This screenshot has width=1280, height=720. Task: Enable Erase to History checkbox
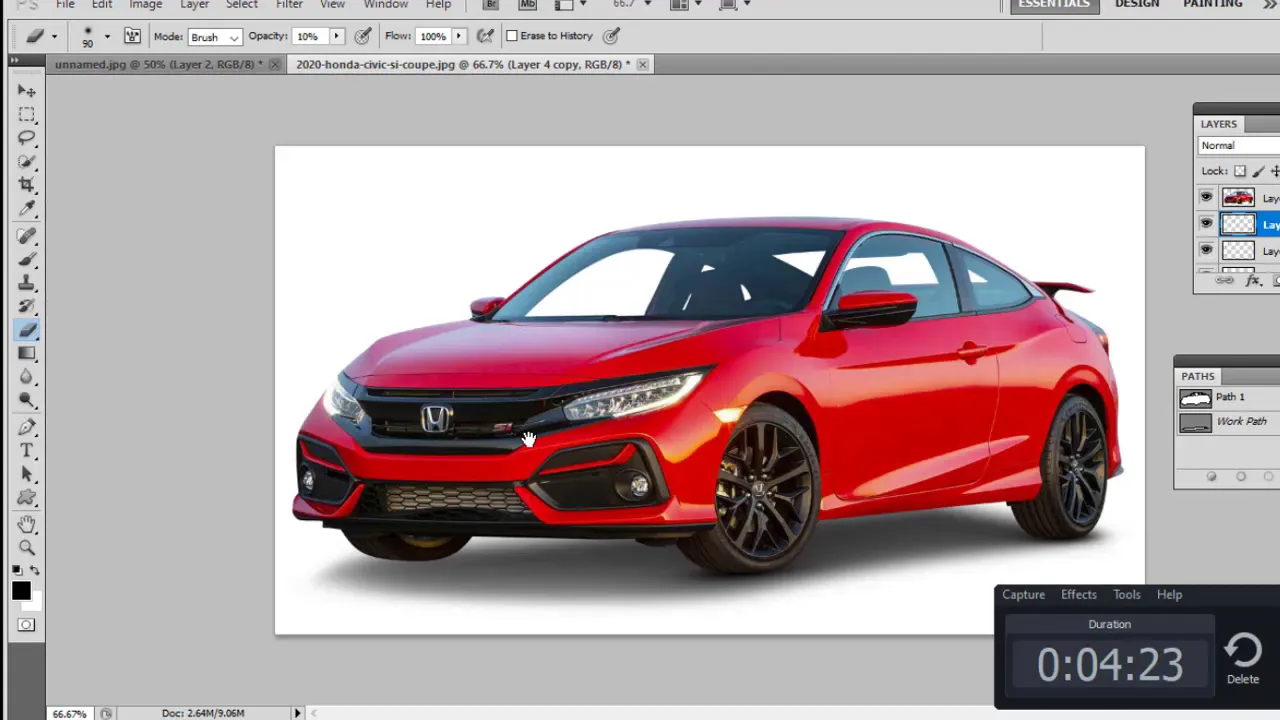[512, 36]
